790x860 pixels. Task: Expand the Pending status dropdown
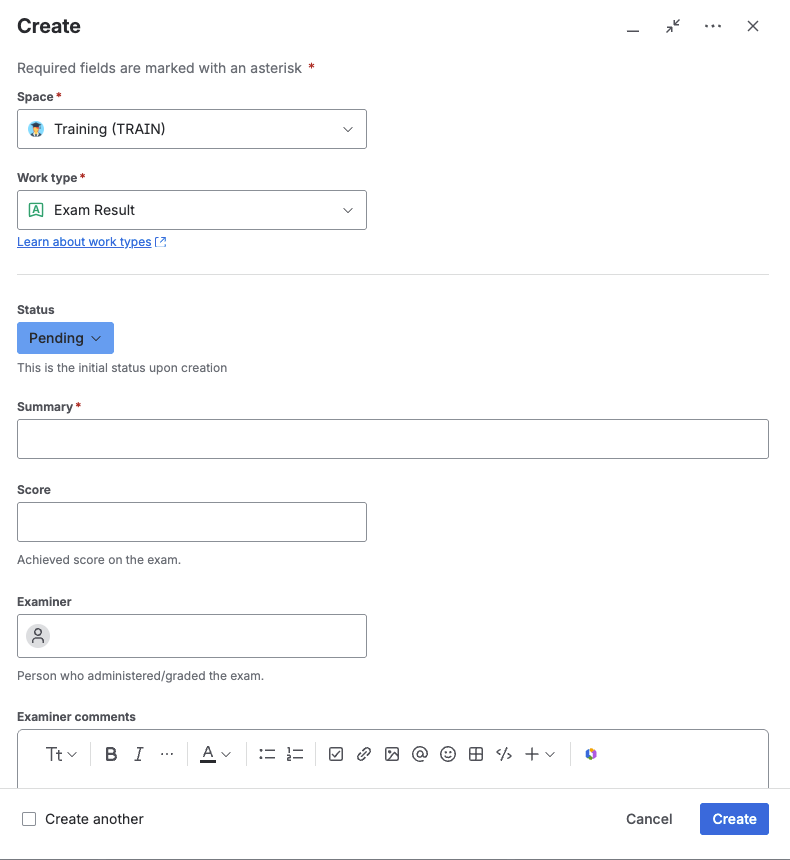[65, 338]
